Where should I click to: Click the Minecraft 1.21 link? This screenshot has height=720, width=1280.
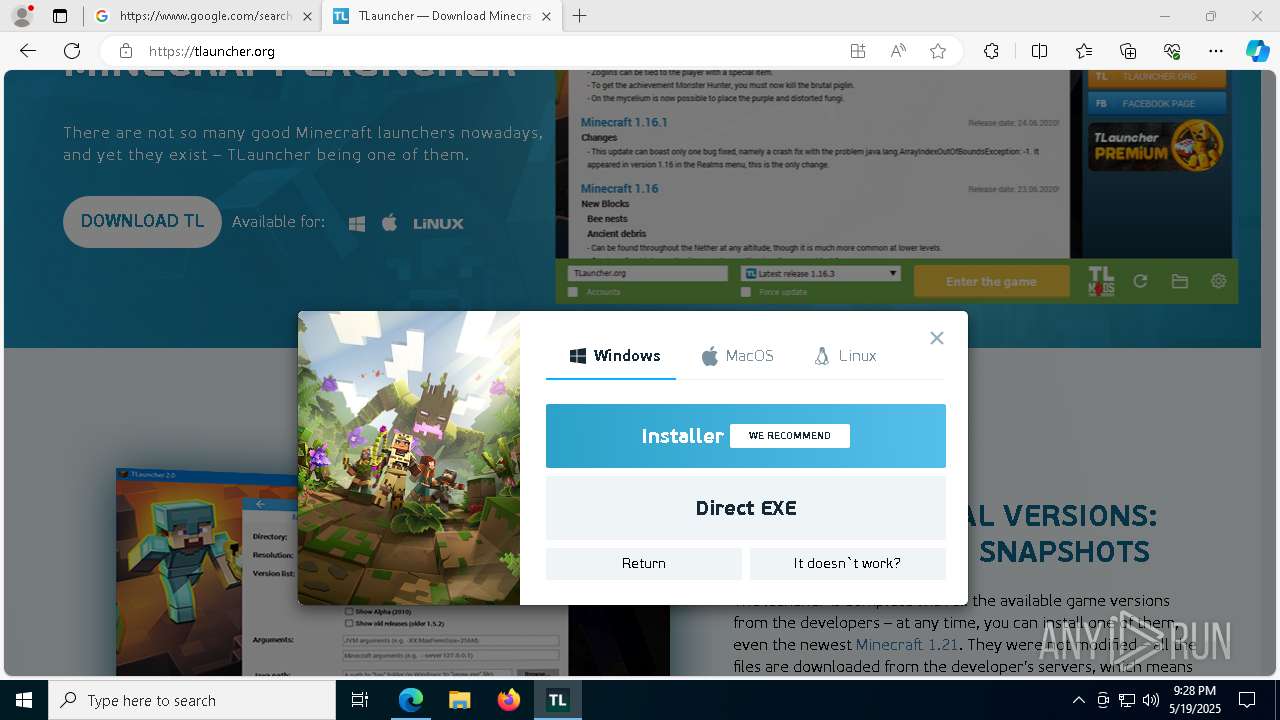coord(906,645)
